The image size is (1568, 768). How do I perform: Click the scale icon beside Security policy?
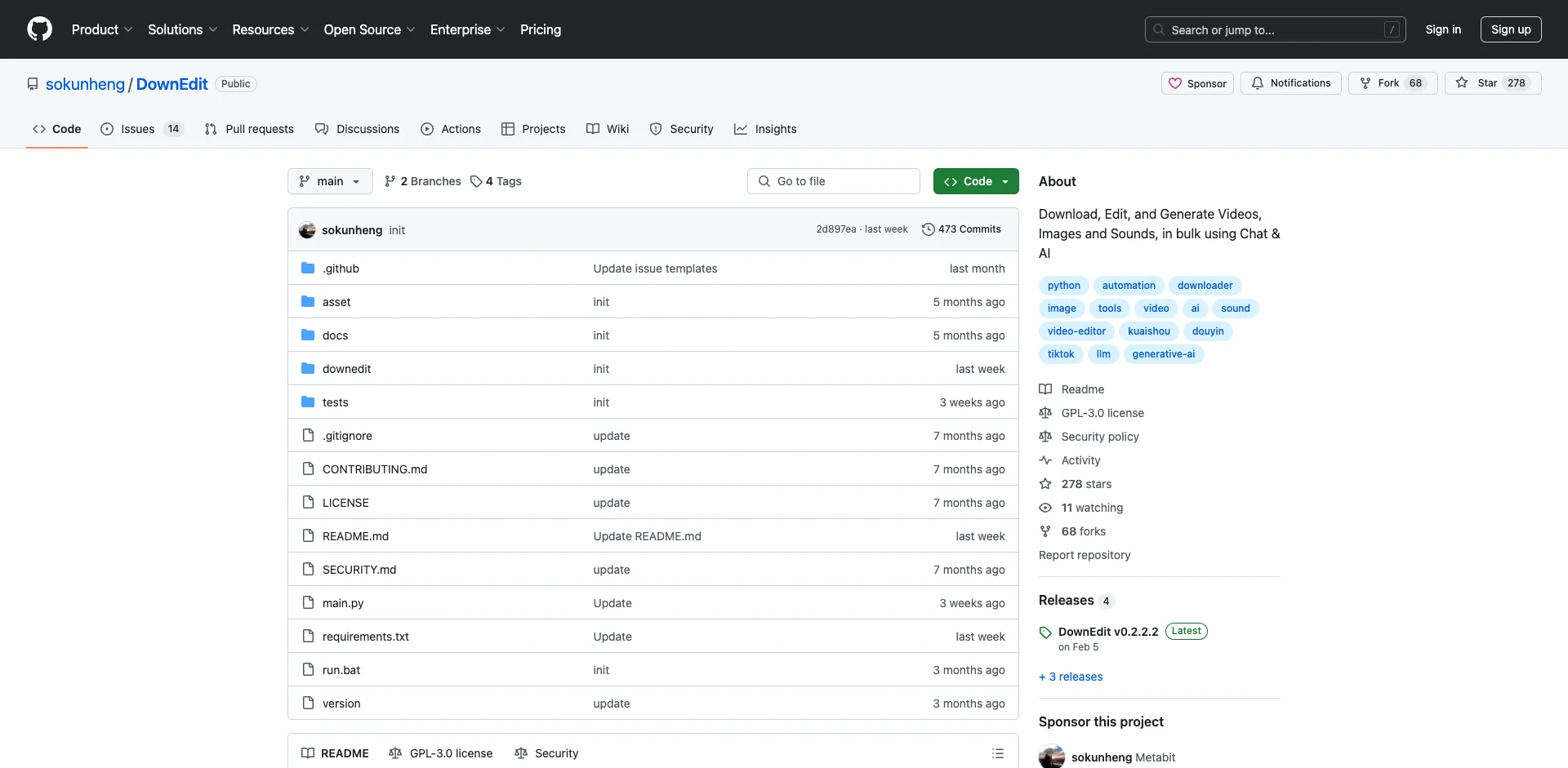coord(1045,437)
